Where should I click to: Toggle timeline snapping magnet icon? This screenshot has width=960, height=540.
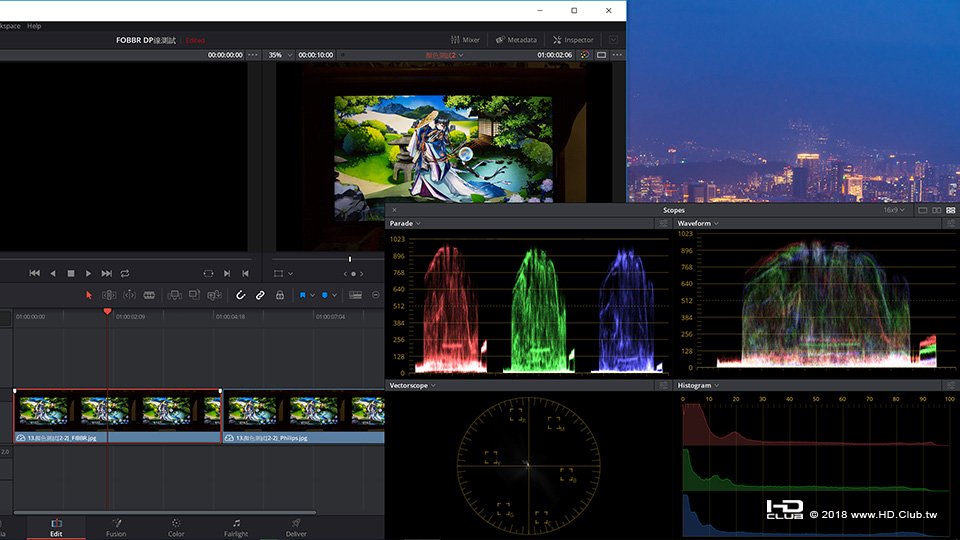[240, 295]
